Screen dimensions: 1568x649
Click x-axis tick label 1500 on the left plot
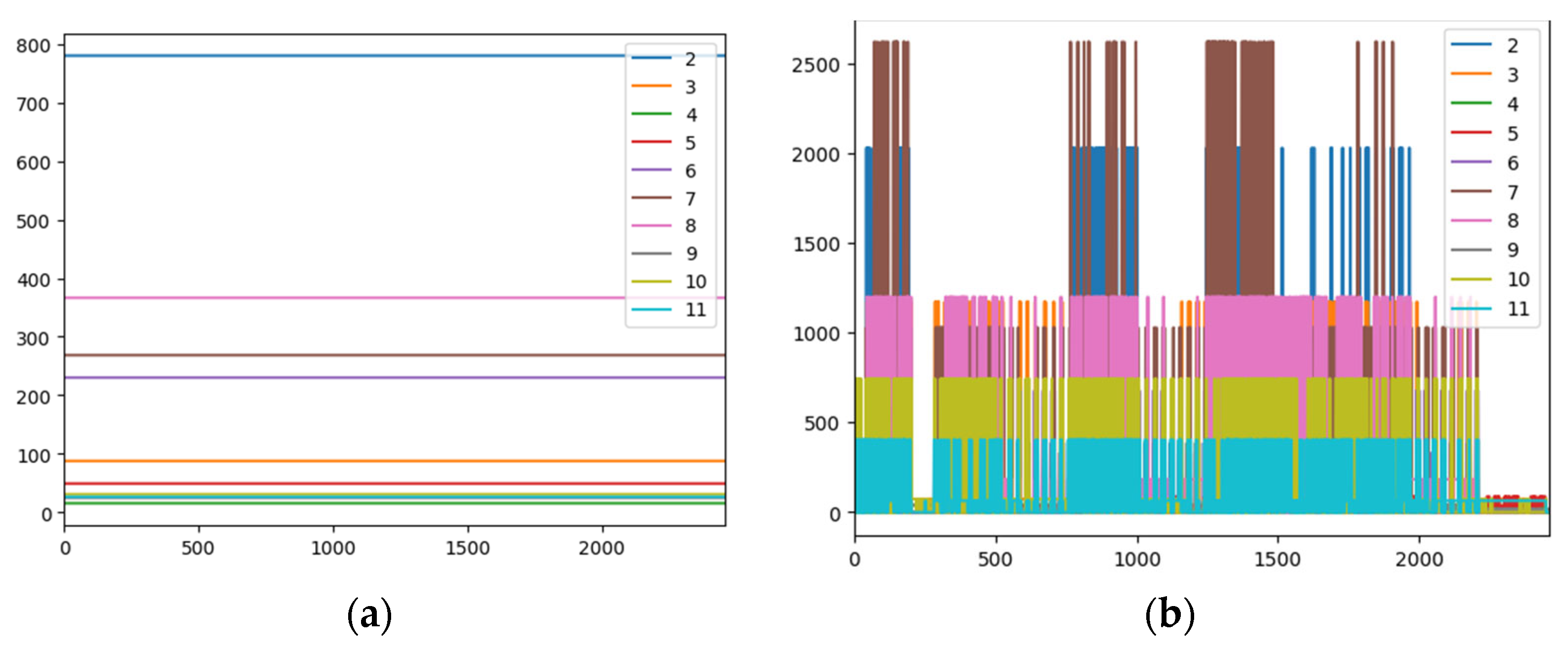[x=468, y=548]
